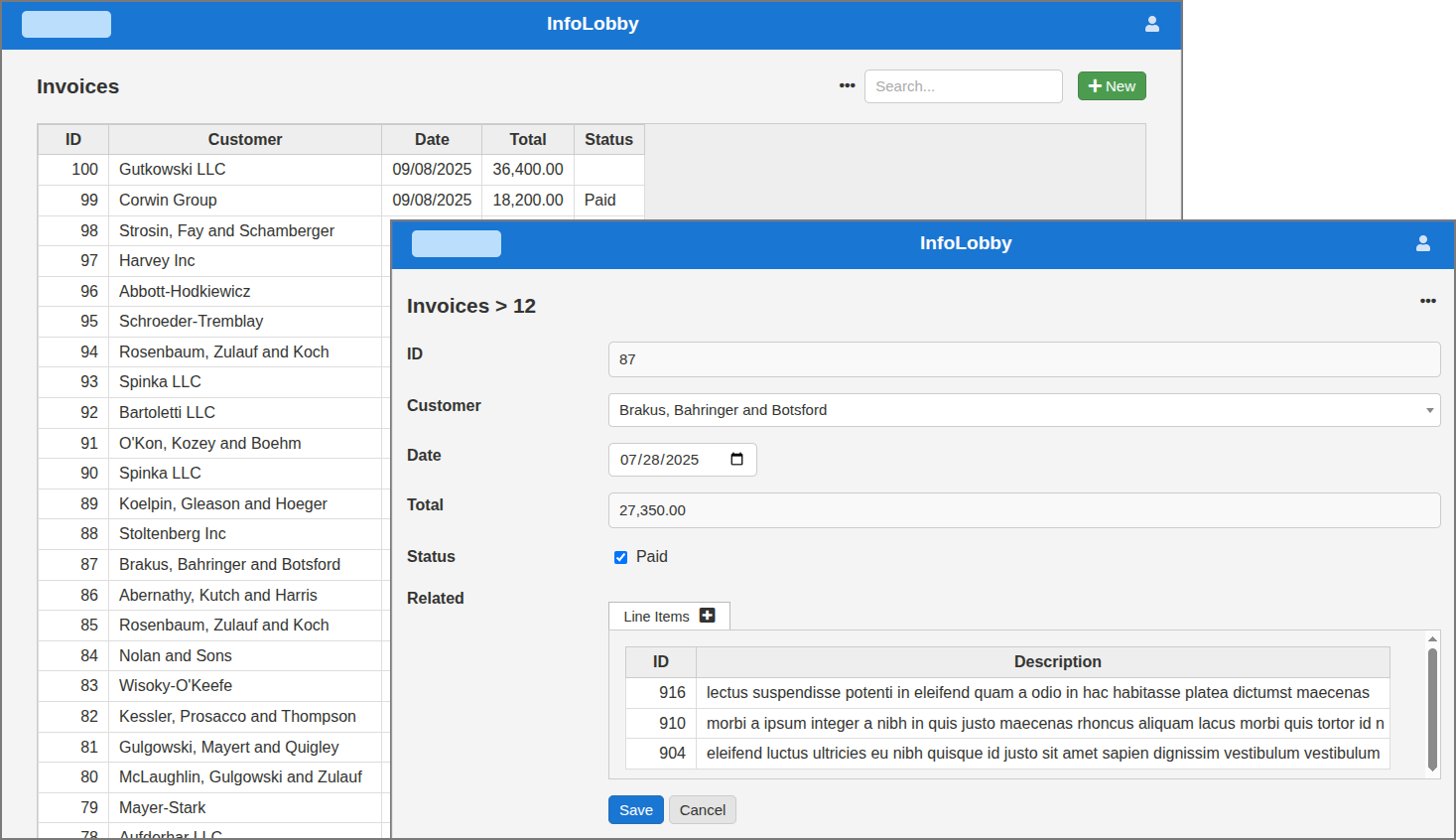
Task: Click the user account icon on the detail window
Action: click(1424, 243)
